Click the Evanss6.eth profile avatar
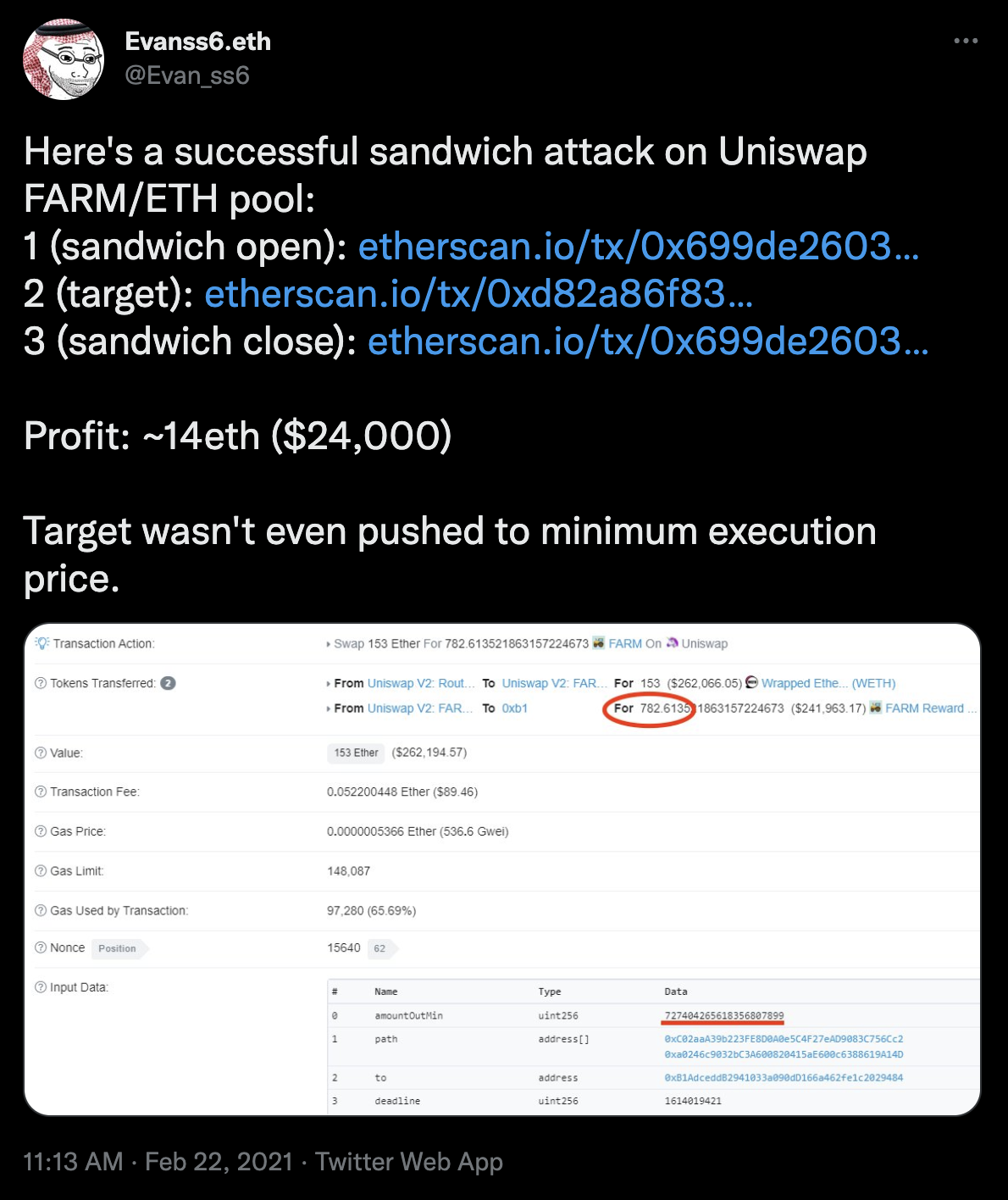 click(x=64, y=58)
